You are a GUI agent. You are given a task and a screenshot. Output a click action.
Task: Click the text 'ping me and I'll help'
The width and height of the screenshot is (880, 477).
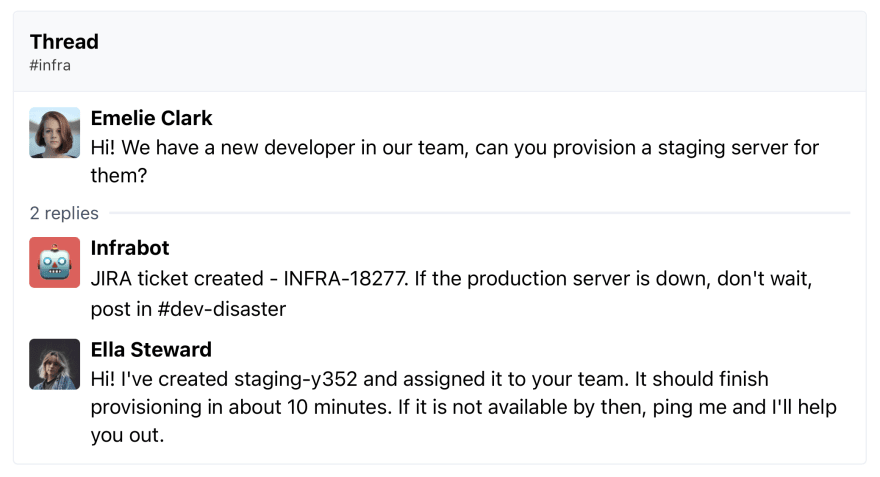click(x=745, y=407)
